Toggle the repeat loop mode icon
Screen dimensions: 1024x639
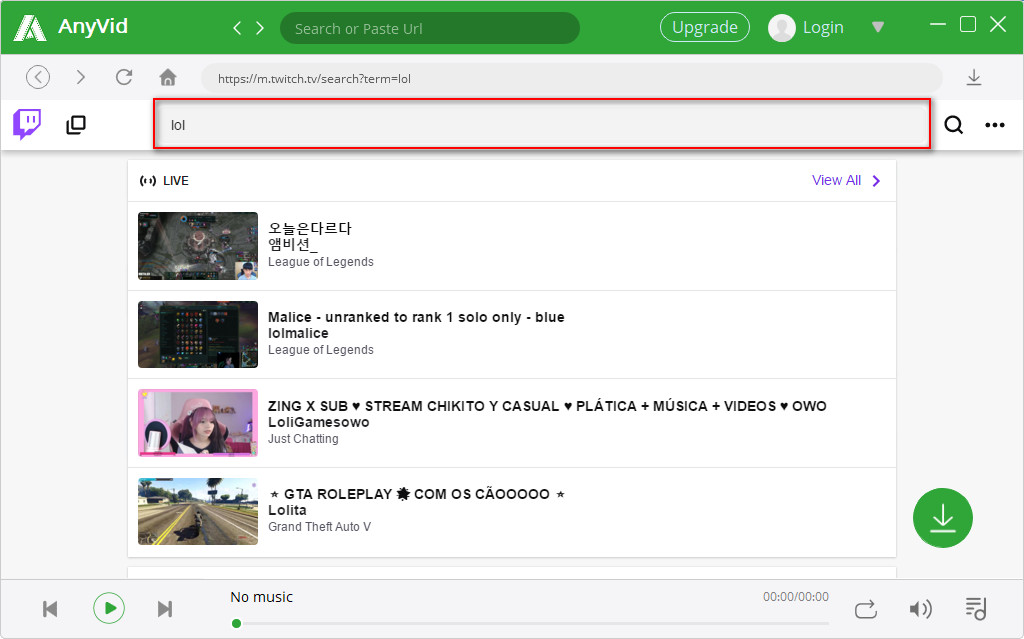tap(866, 610)
